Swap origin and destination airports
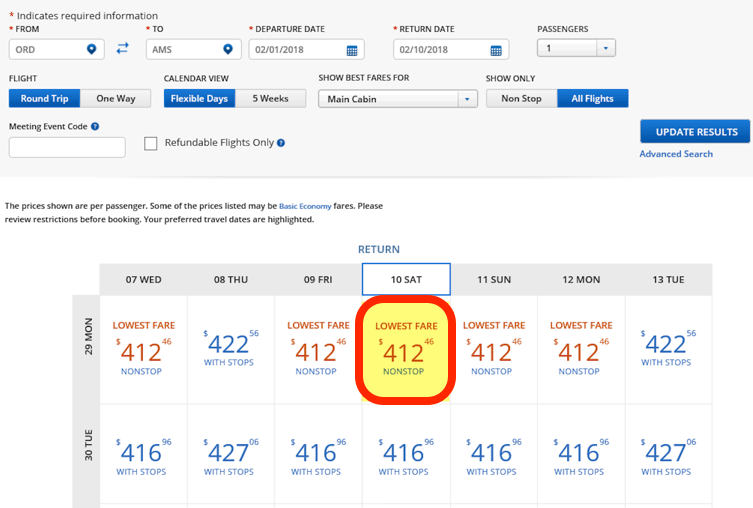 click(123, 48)
